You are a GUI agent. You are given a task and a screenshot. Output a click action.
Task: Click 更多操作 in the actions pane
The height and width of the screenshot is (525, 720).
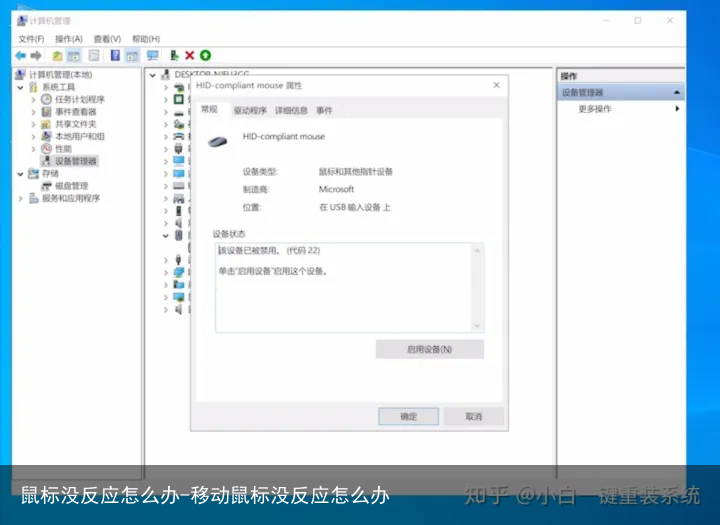[x=595, y=109]
